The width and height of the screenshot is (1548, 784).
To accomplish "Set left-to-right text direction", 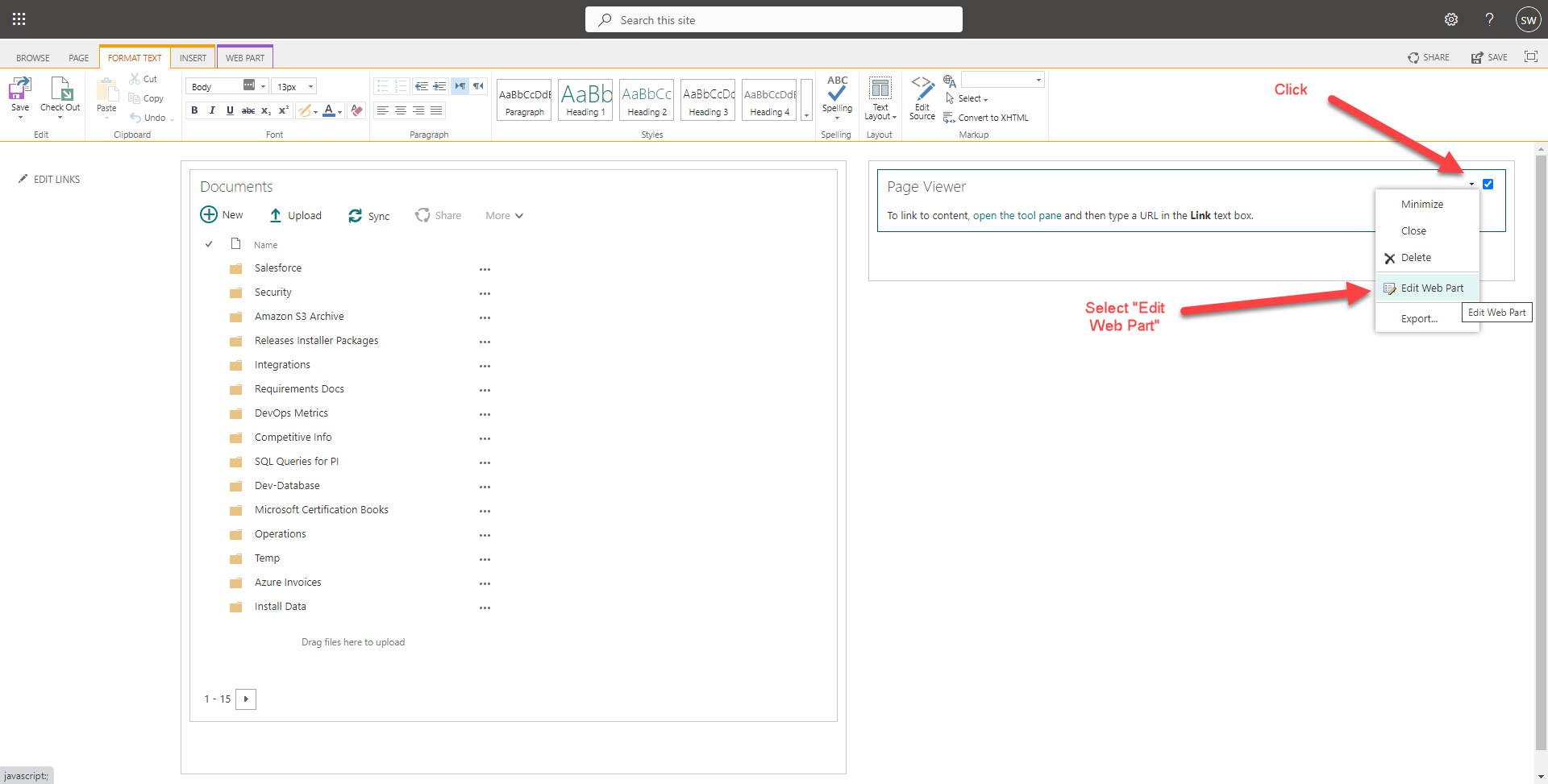I will 460,86.
